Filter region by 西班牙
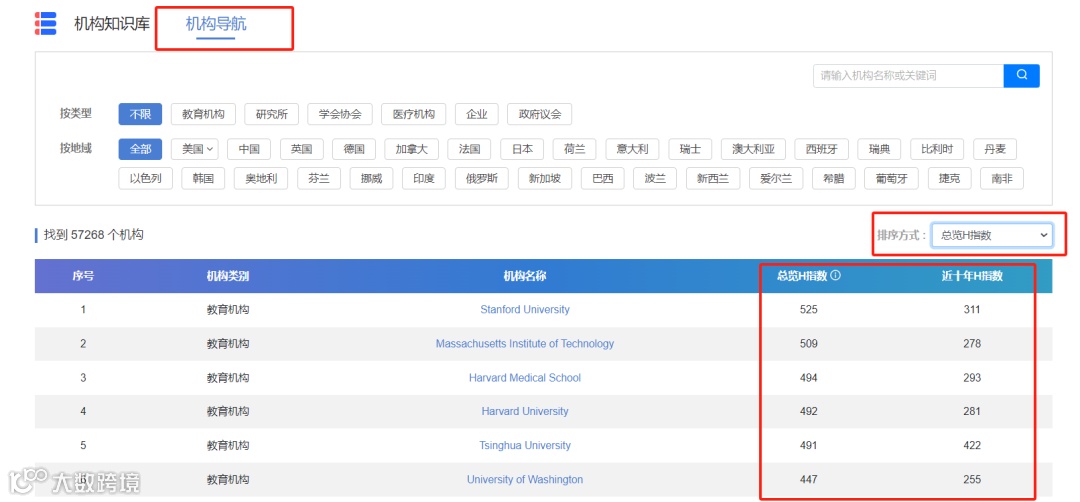The image size is (1080, 502). pos(822,149)
